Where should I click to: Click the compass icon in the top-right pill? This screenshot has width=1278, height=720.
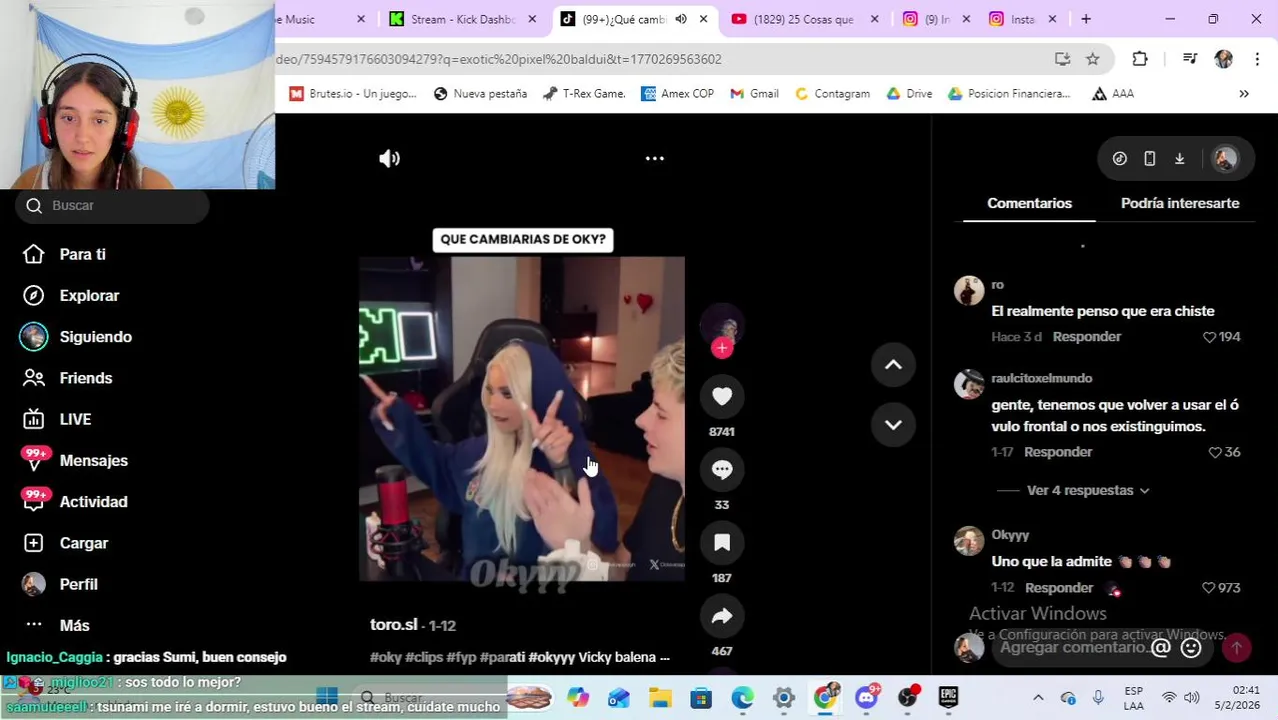click(x=1120, y=158)
